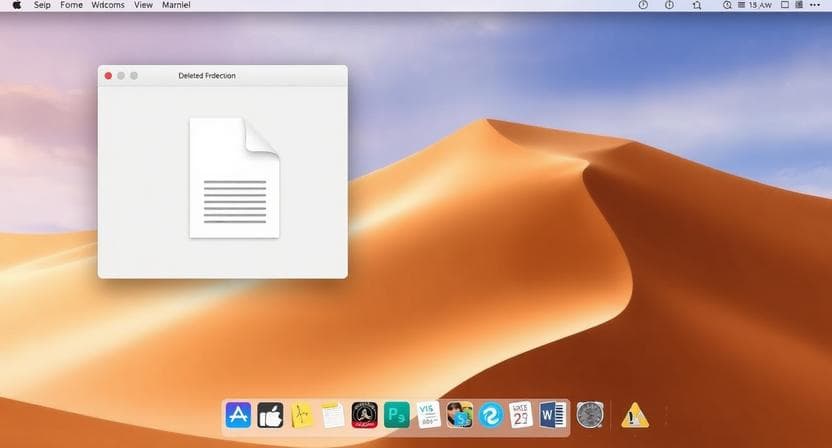Open the Marniel menu

coord(176,5)
